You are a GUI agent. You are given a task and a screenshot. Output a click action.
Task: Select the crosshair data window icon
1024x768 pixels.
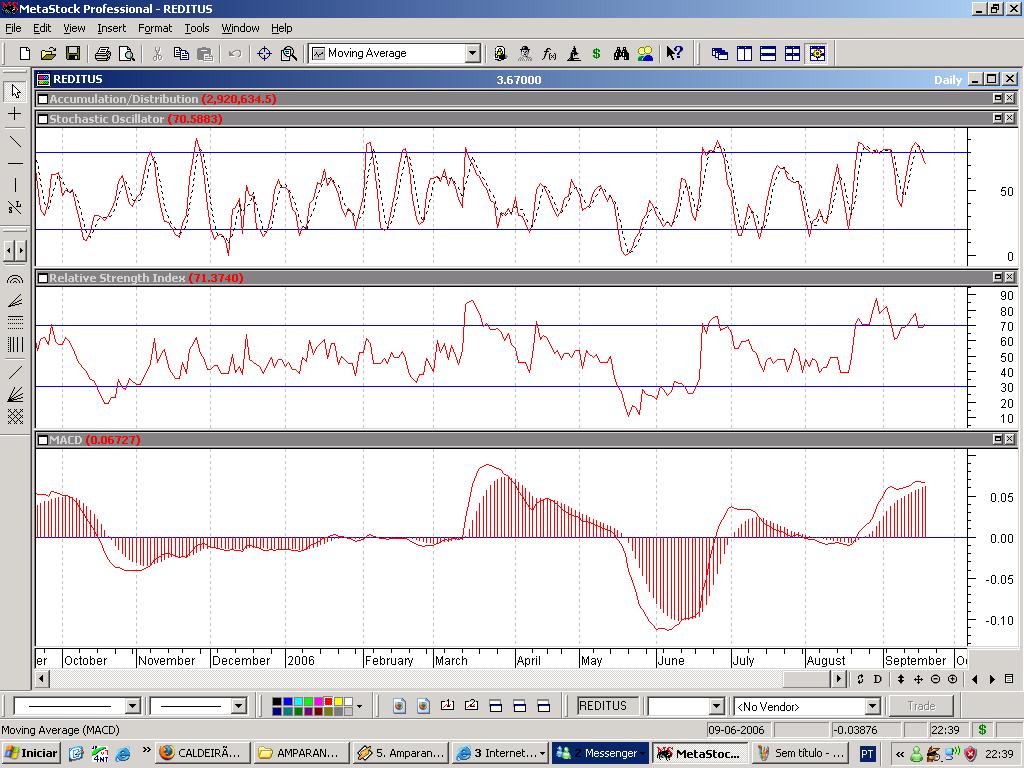pos(265,54)
